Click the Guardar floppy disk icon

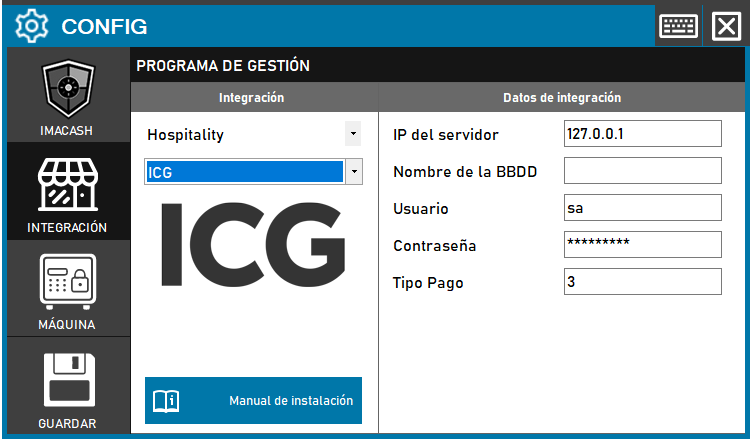pos(68,379)
